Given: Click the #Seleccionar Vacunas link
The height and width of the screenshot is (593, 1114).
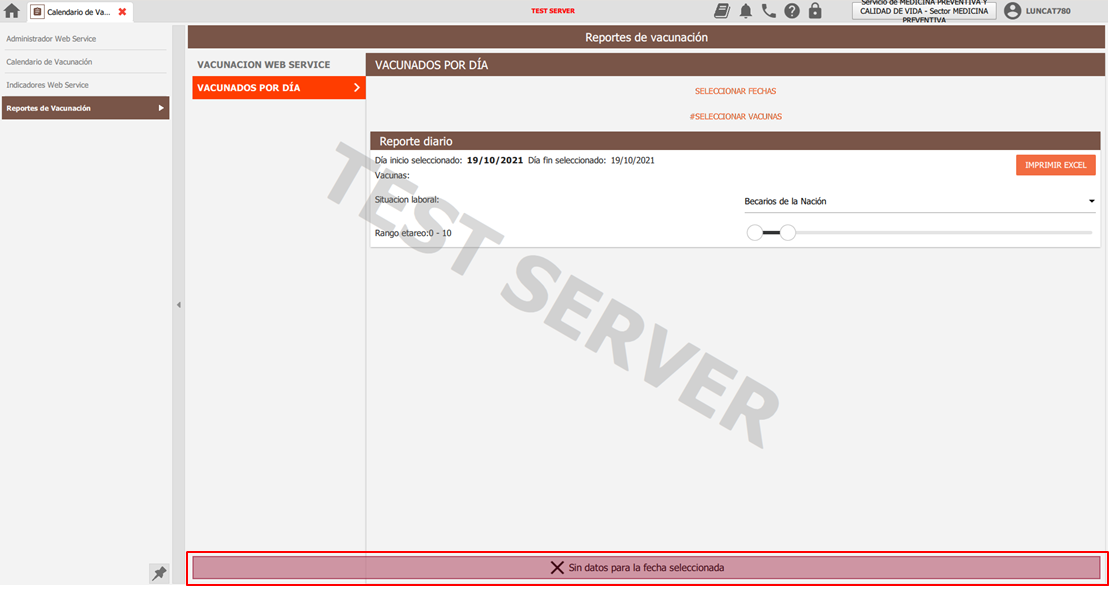Looking at the screenshot, I should 735,116.
